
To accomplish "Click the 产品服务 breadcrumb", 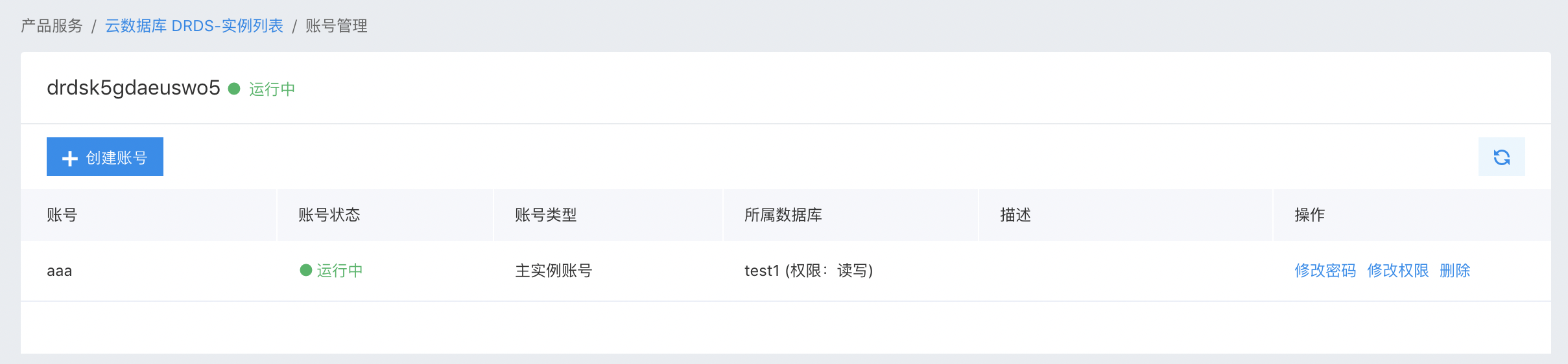I will pyautogui.click(x=52, y=26).
